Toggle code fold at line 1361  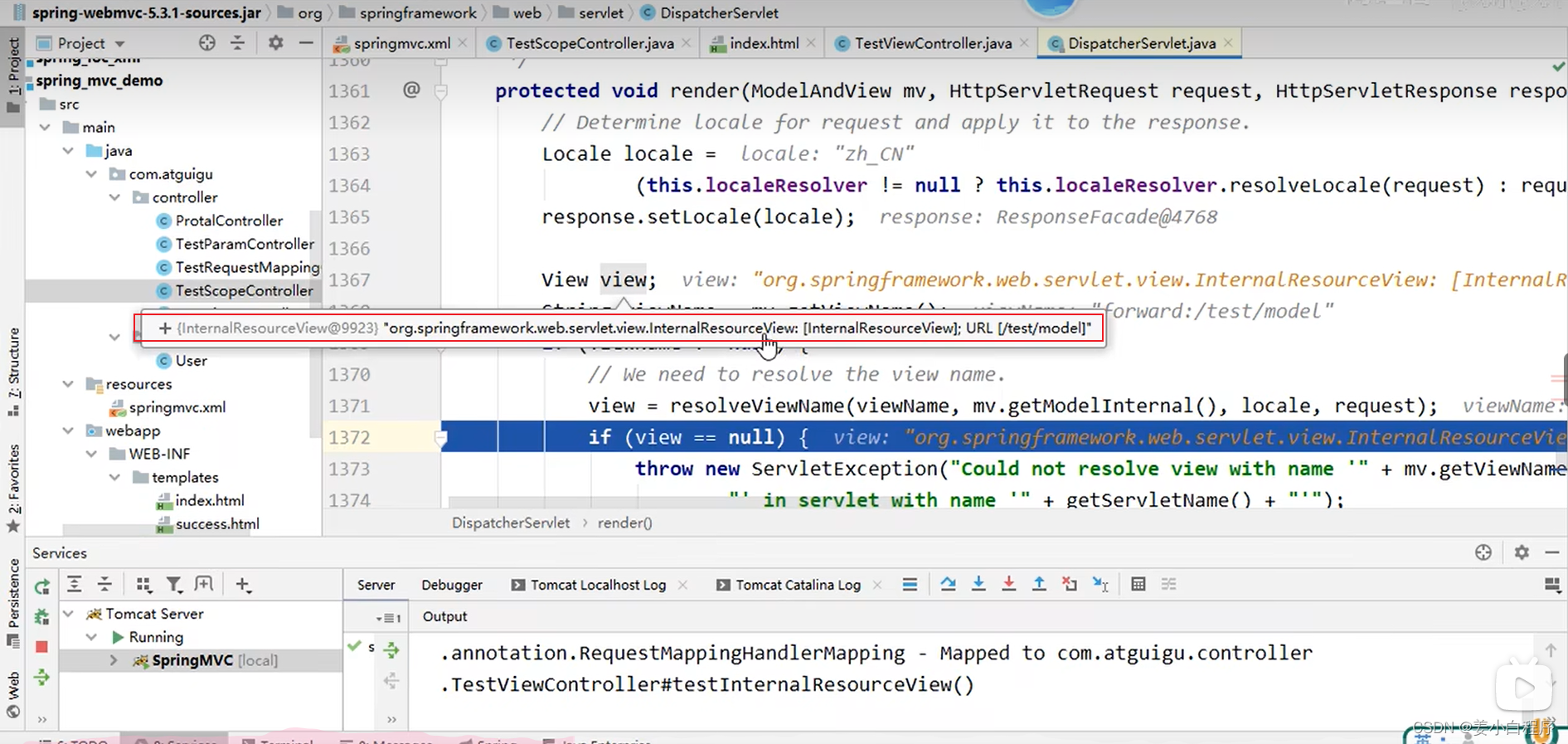[441, 90]
